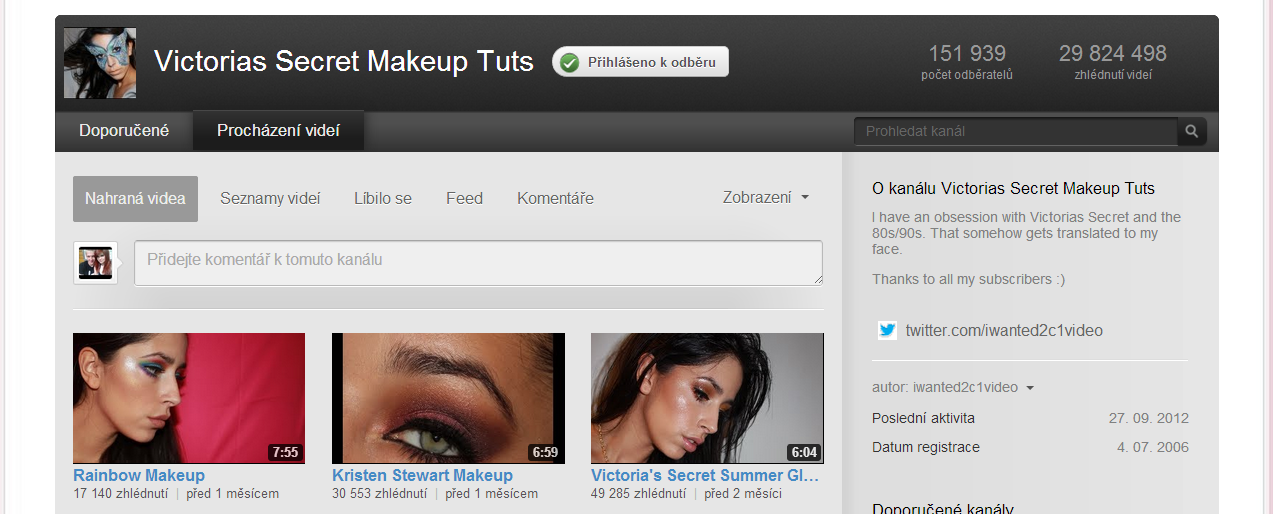
Task: Click the Thanks to all my subscribers text
Action: 968,279
